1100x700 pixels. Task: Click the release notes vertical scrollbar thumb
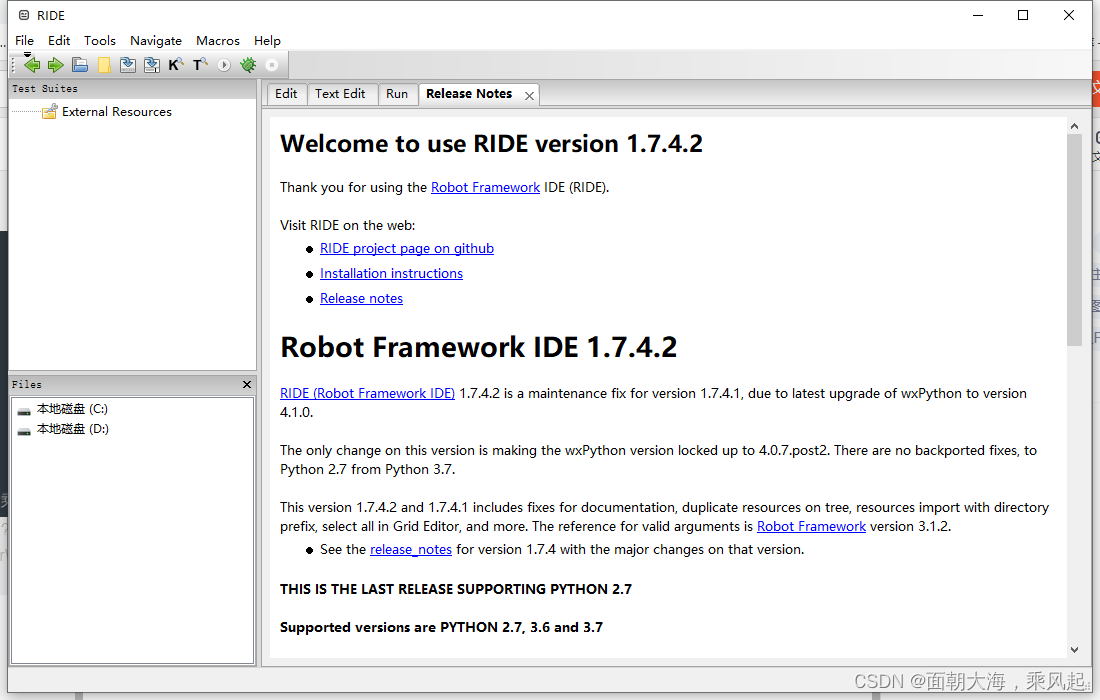point(1074,240)
